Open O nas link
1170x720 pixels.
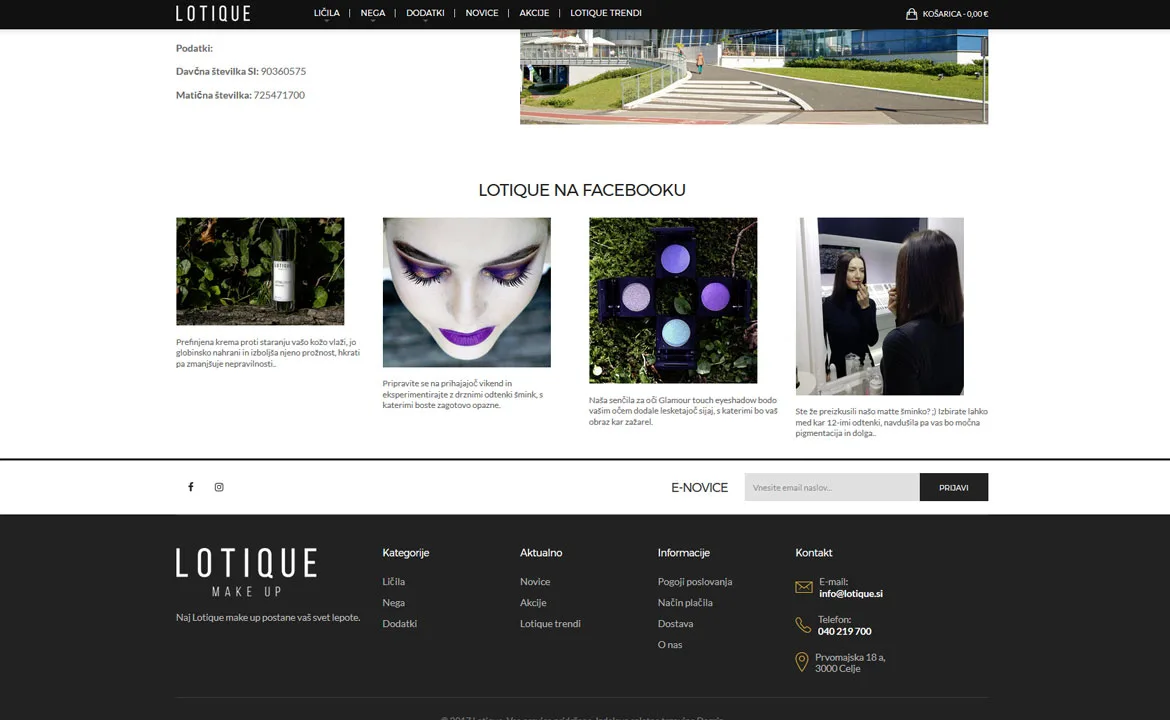point(670,645)
